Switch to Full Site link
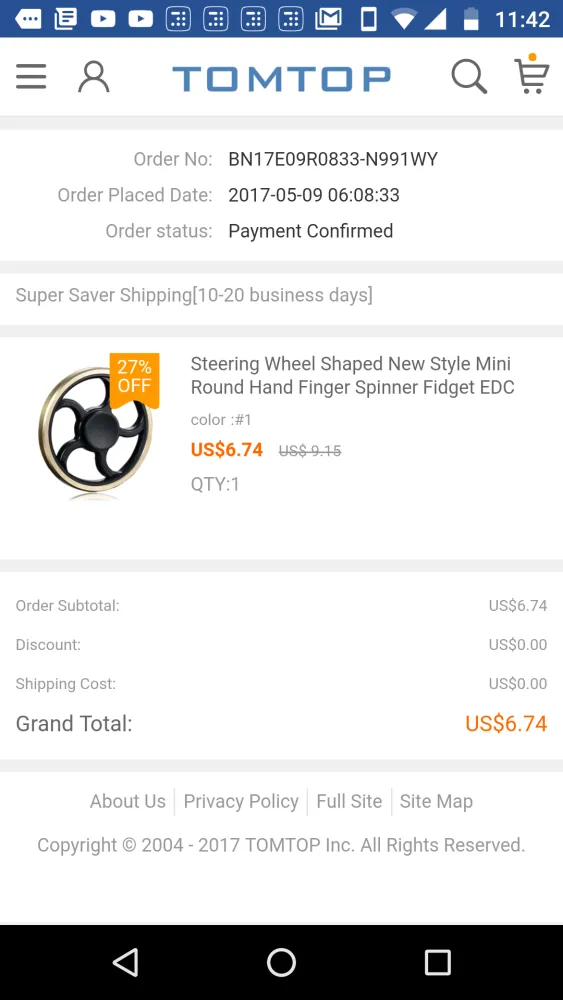Screen dimensions: 563x1000 [349, 801]
